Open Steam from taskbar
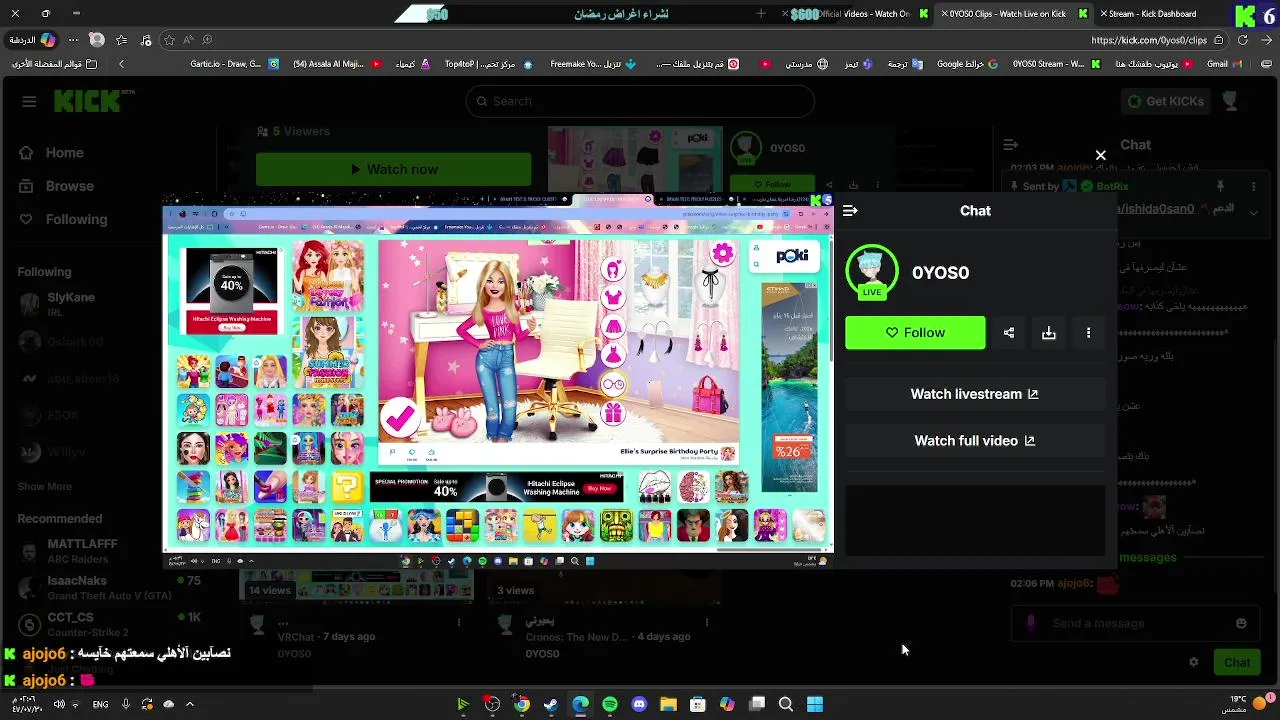The height and width of the screenshot is (720, 1280). click(x=551, y=704)
